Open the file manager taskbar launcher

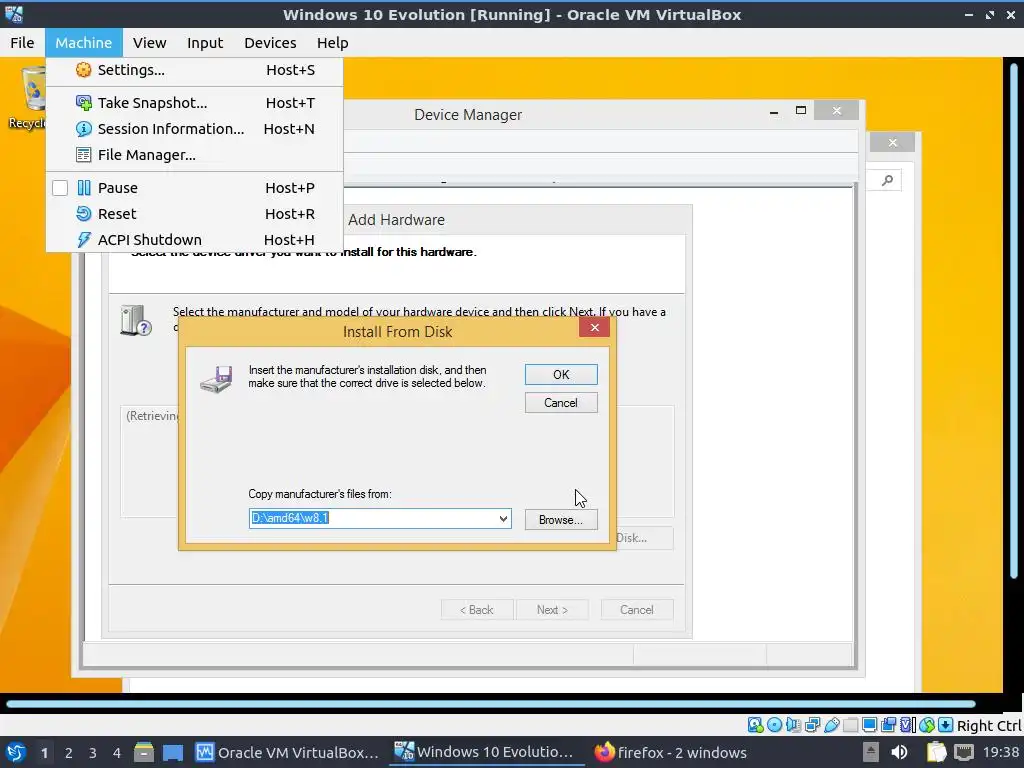144,753
